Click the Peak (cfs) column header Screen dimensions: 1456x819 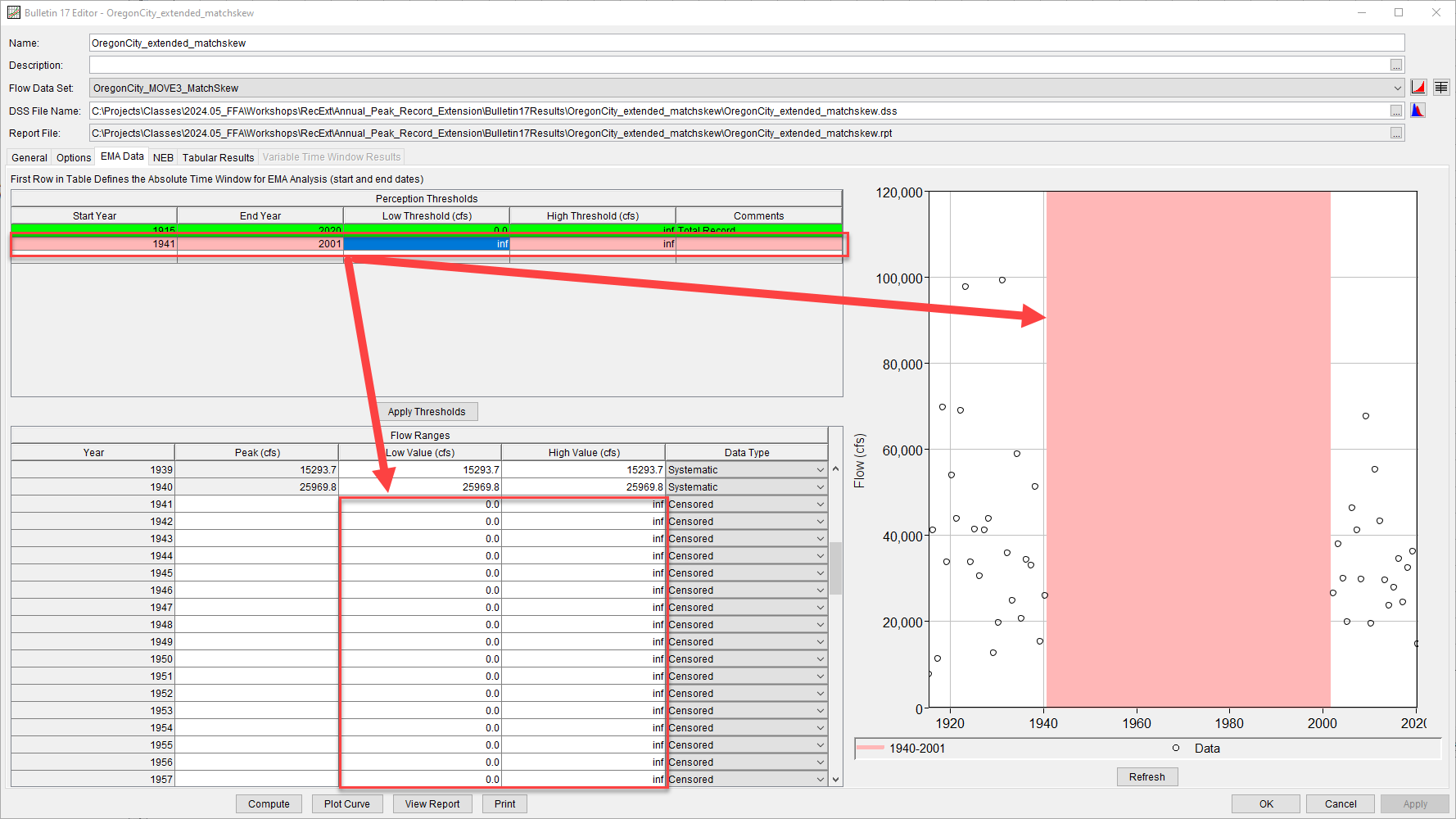pos(257,453)
